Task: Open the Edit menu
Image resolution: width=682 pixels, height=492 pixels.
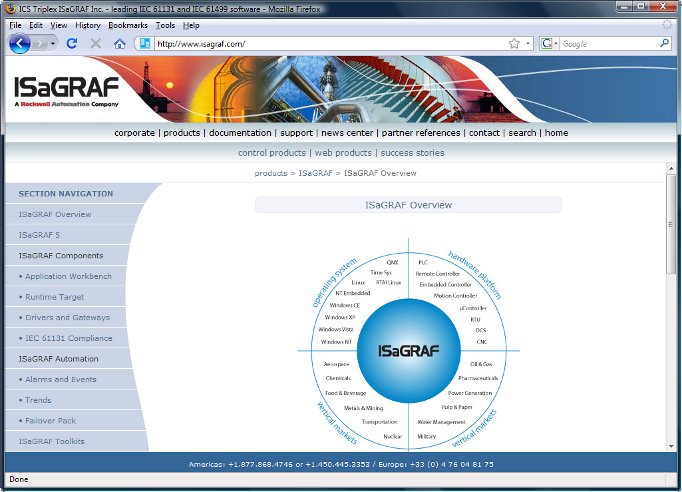Action: point(36,25)
